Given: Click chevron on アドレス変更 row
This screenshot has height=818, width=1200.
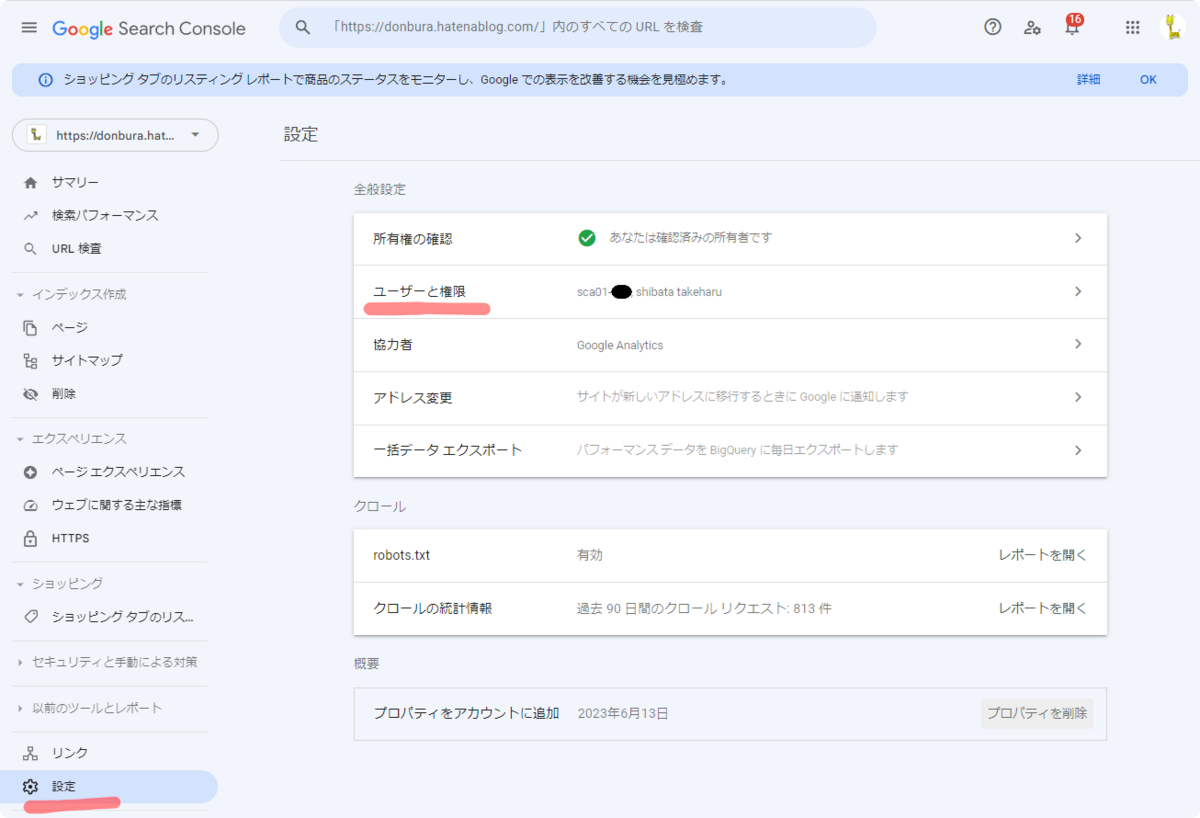Looking at the screenshot, I should 1078,397.
